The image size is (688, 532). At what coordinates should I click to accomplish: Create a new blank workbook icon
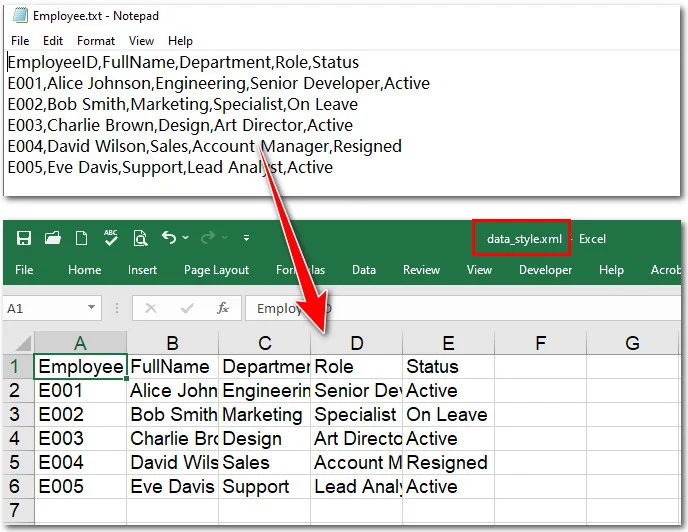point(82,238)
